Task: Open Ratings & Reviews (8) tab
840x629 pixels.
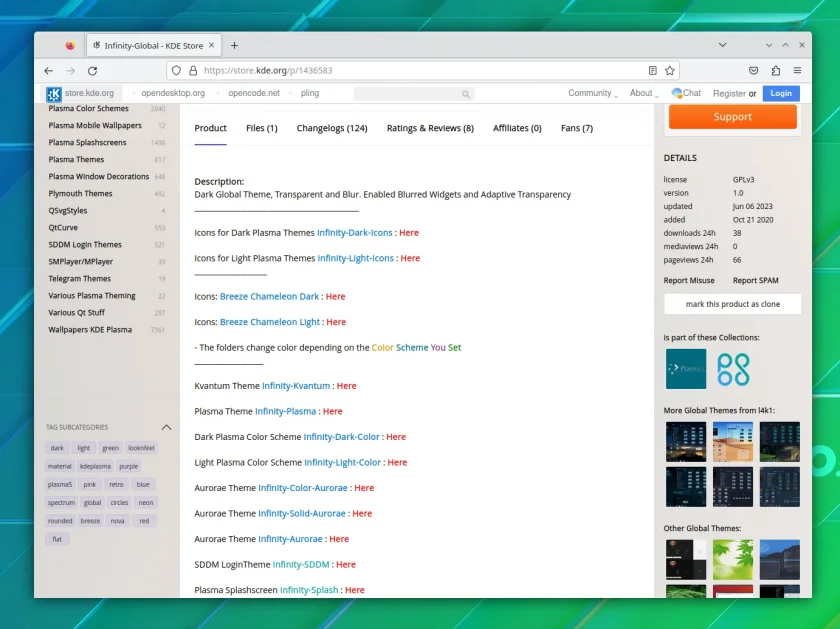Action: click(430, 128)
